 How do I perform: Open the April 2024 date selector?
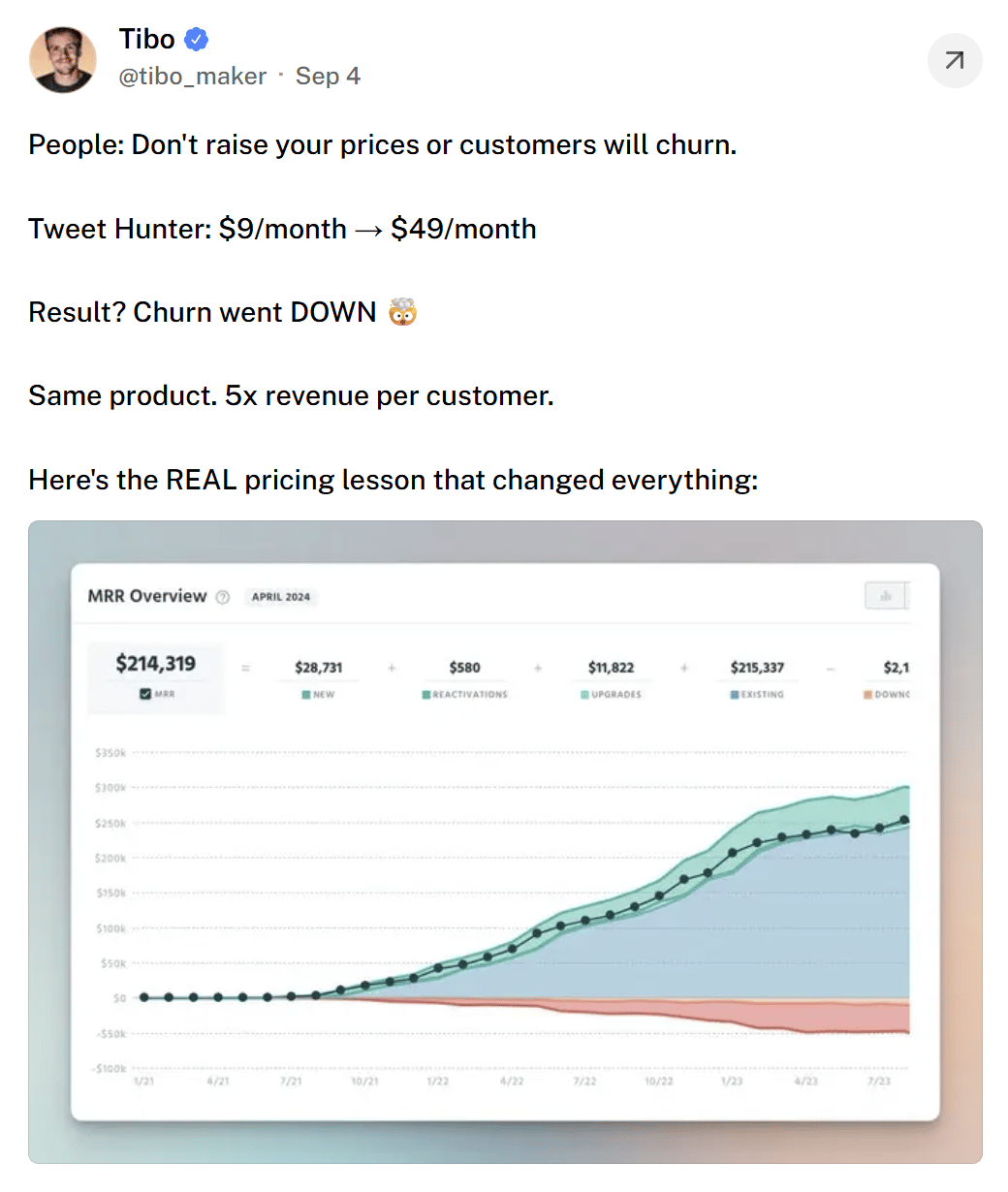[x=281, y=597]
